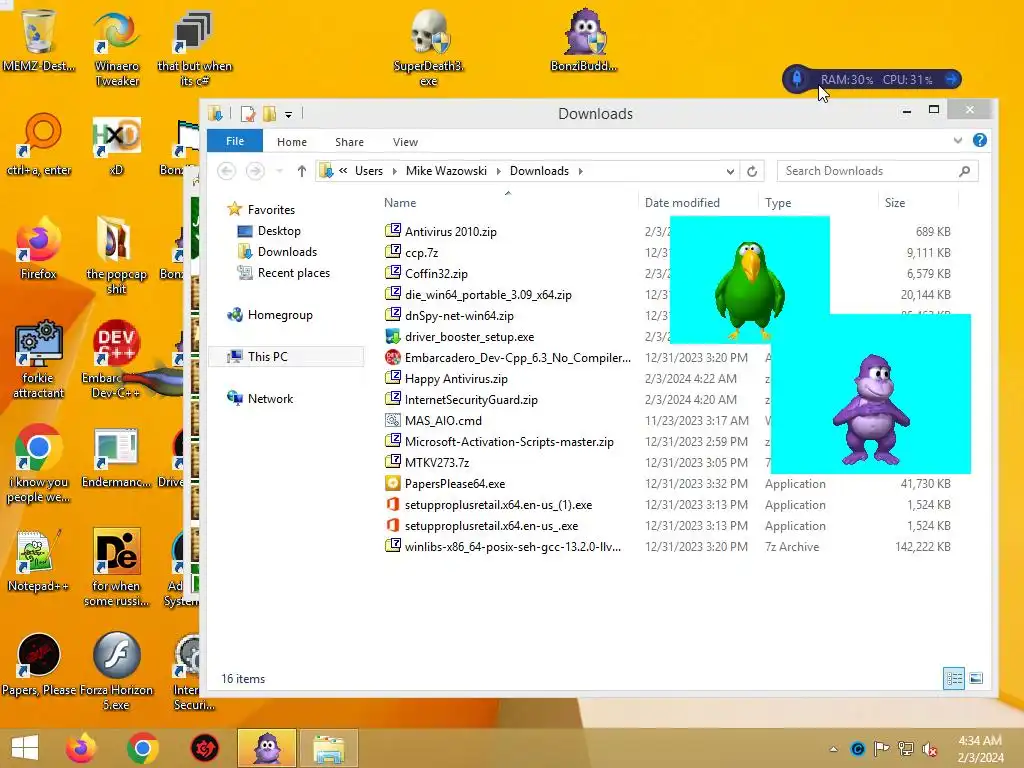
Task: Open Chrome from the taskbar
Action: click(x=142, y=748)
